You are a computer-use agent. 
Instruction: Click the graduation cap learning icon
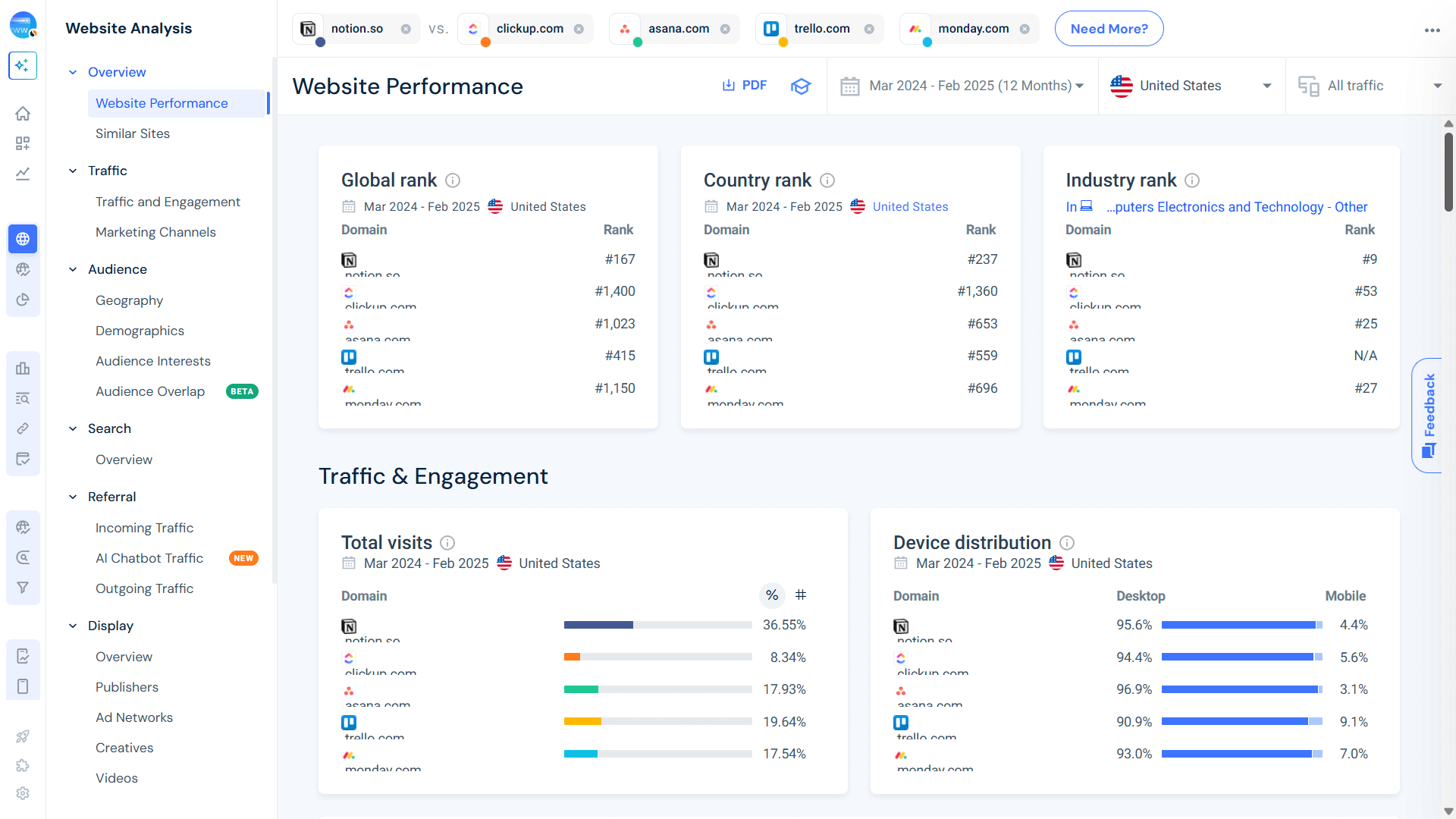(801, 86)
